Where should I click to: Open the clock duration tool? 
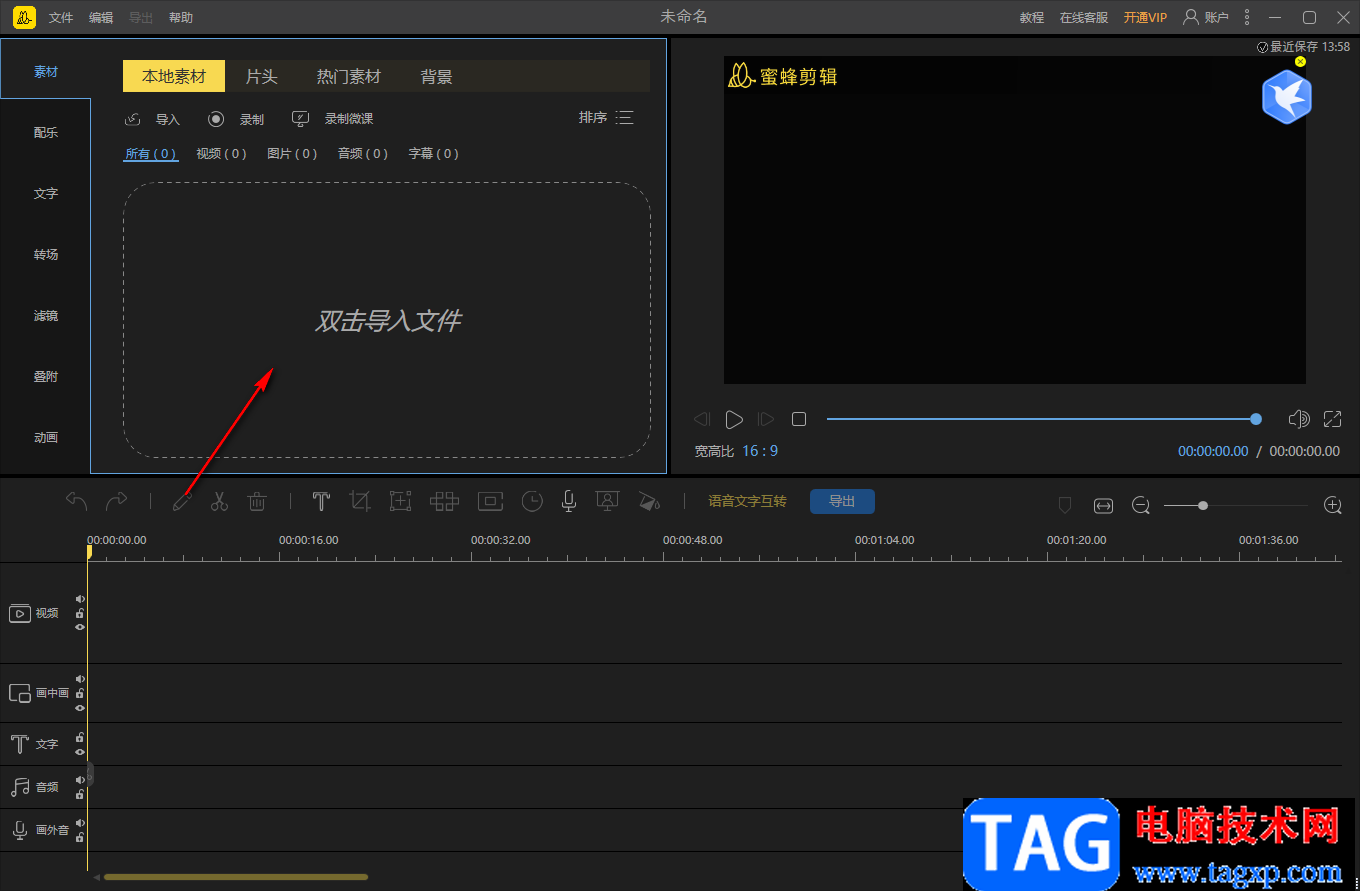click(532, 501)
